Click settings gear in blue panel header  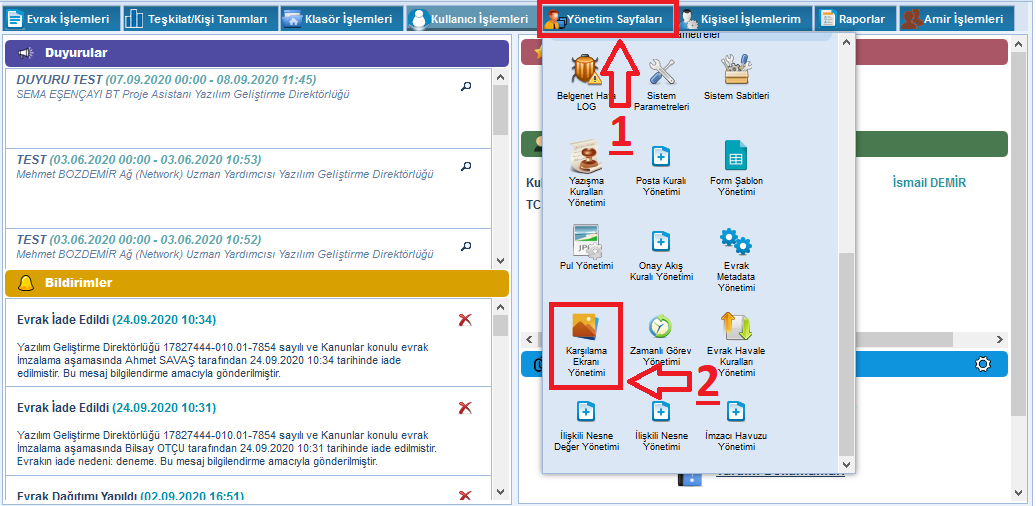[982, 365]
